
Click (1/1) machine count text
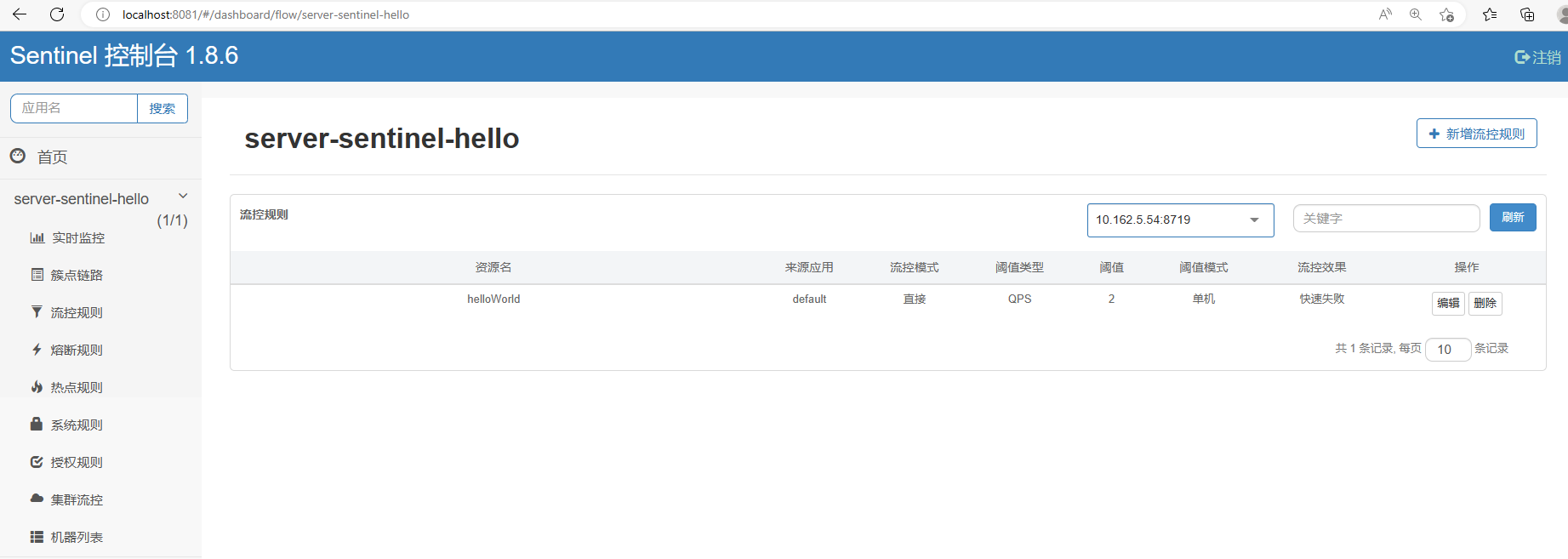click(x=172, y=220)
